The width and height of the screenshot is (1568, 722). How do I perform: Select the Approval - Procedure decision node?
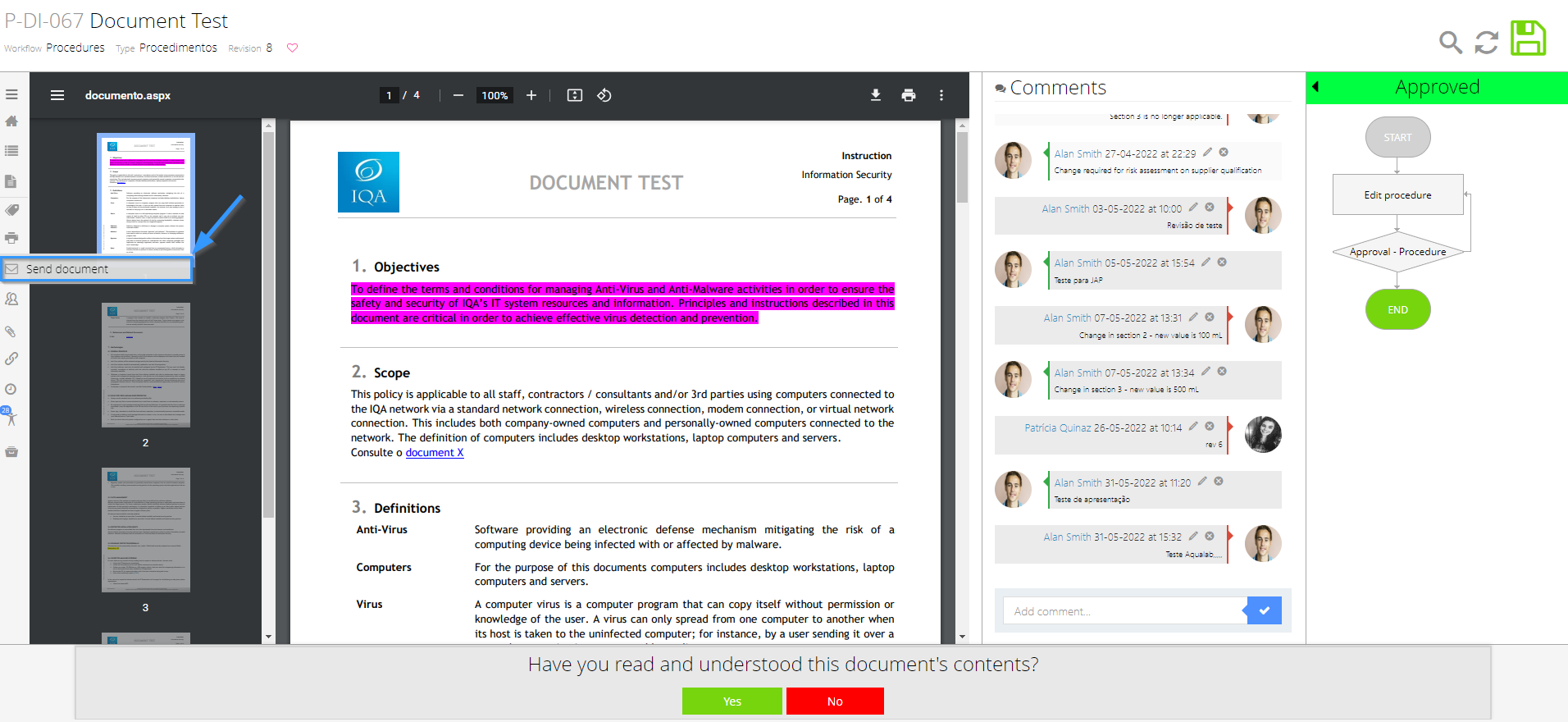coord(1397,252)
